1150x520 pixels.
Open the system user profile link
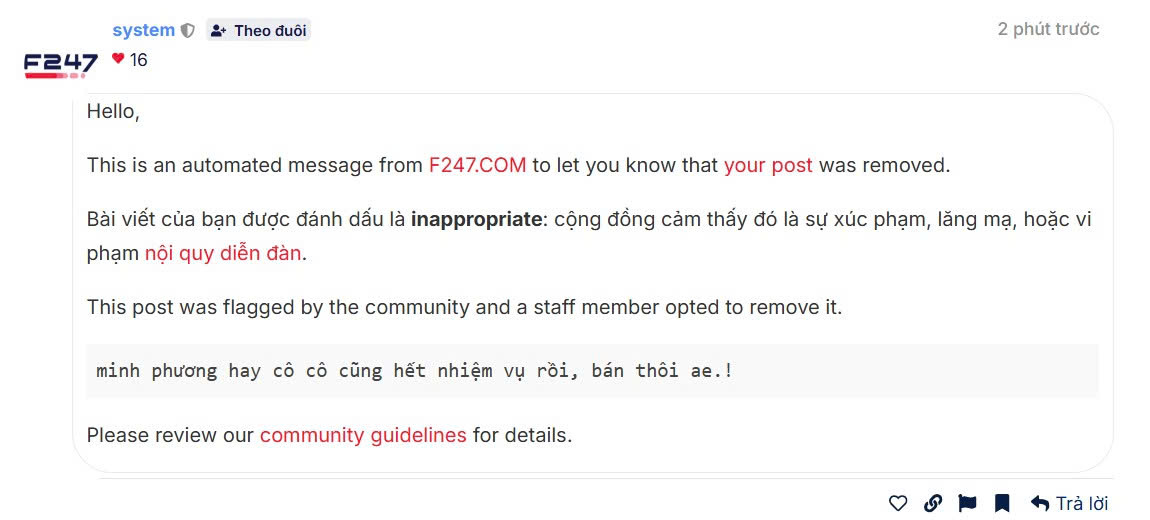143,30
